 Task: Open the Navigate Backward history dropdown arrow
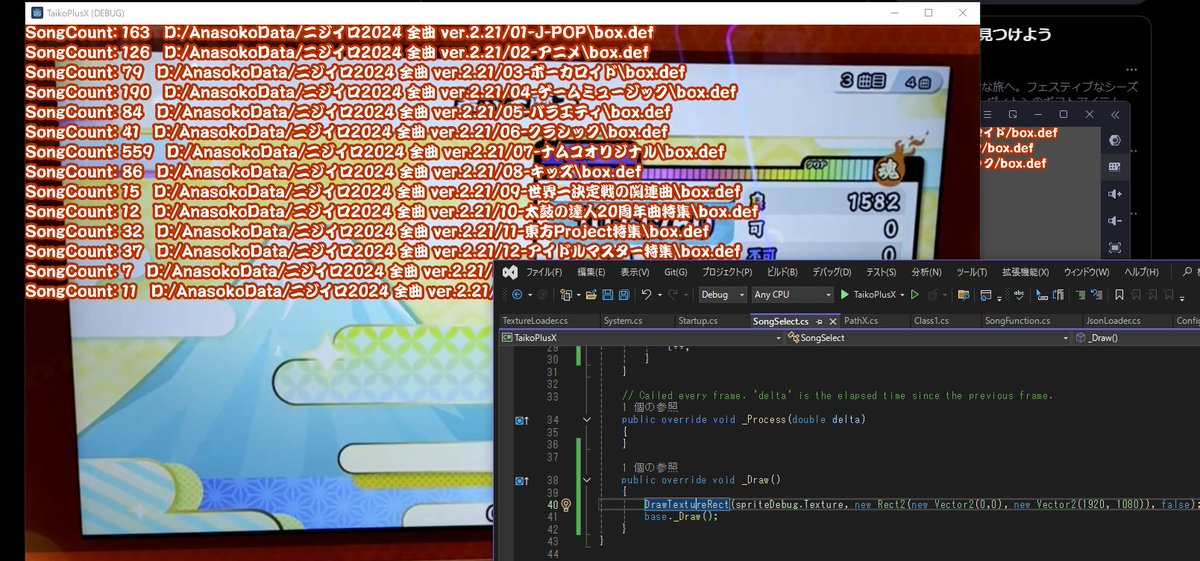click(x=530, y=295)
